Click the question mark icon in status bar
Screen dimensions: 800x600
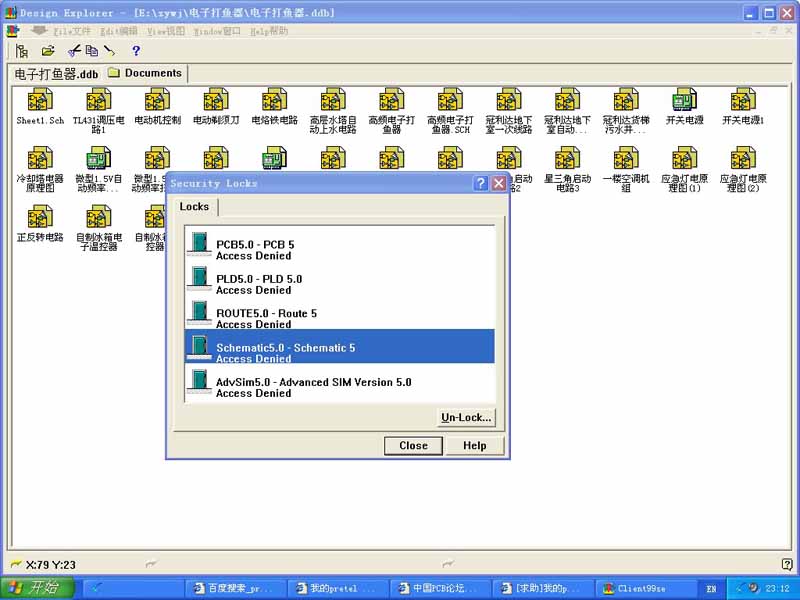tap(787, 564)
